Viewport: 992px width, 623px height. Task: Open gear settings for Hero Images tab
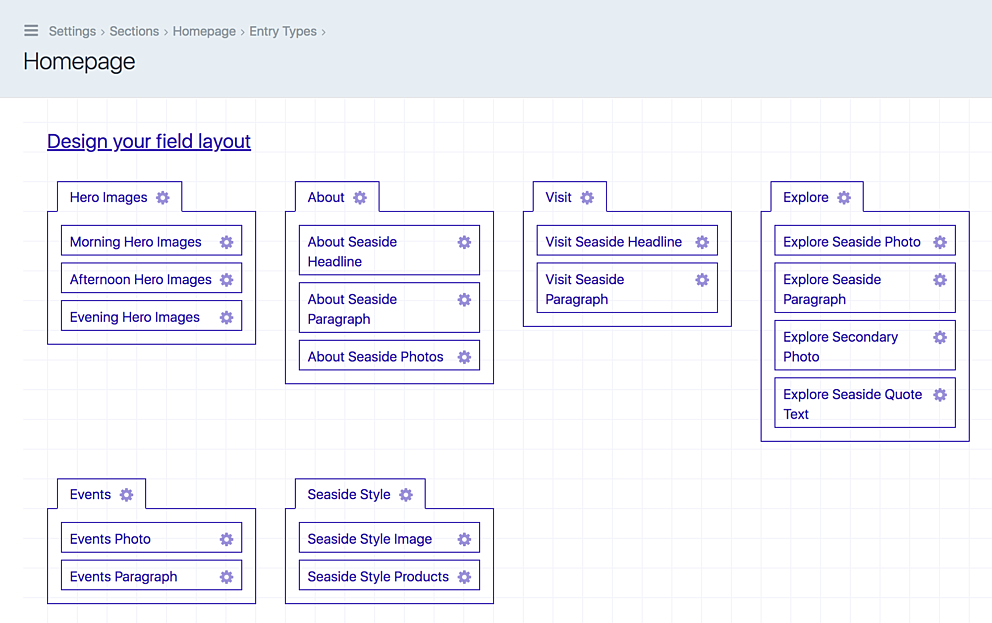click(163, 197)
